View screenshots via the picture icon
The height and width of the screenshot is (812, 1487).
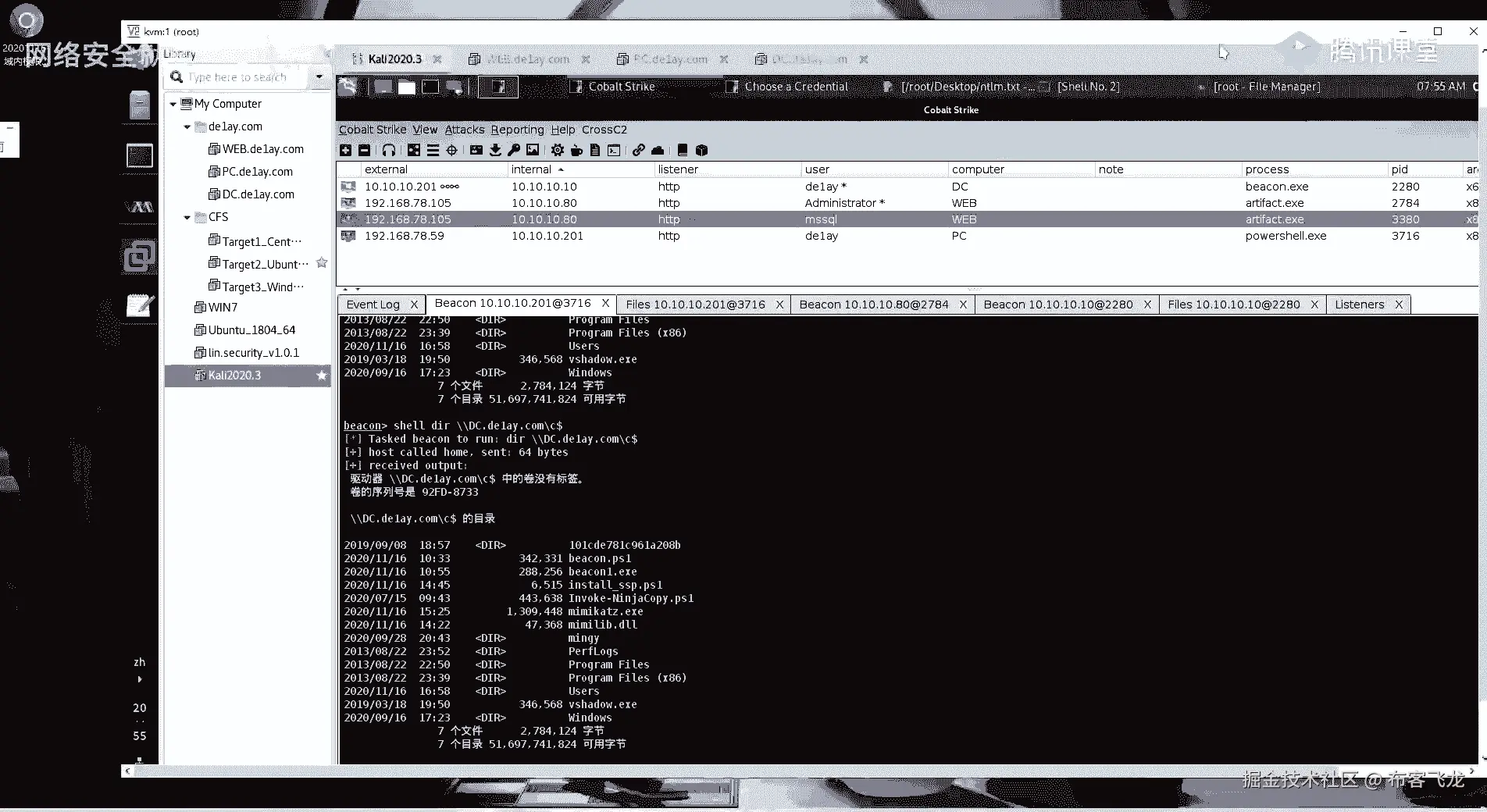point(533,150)
